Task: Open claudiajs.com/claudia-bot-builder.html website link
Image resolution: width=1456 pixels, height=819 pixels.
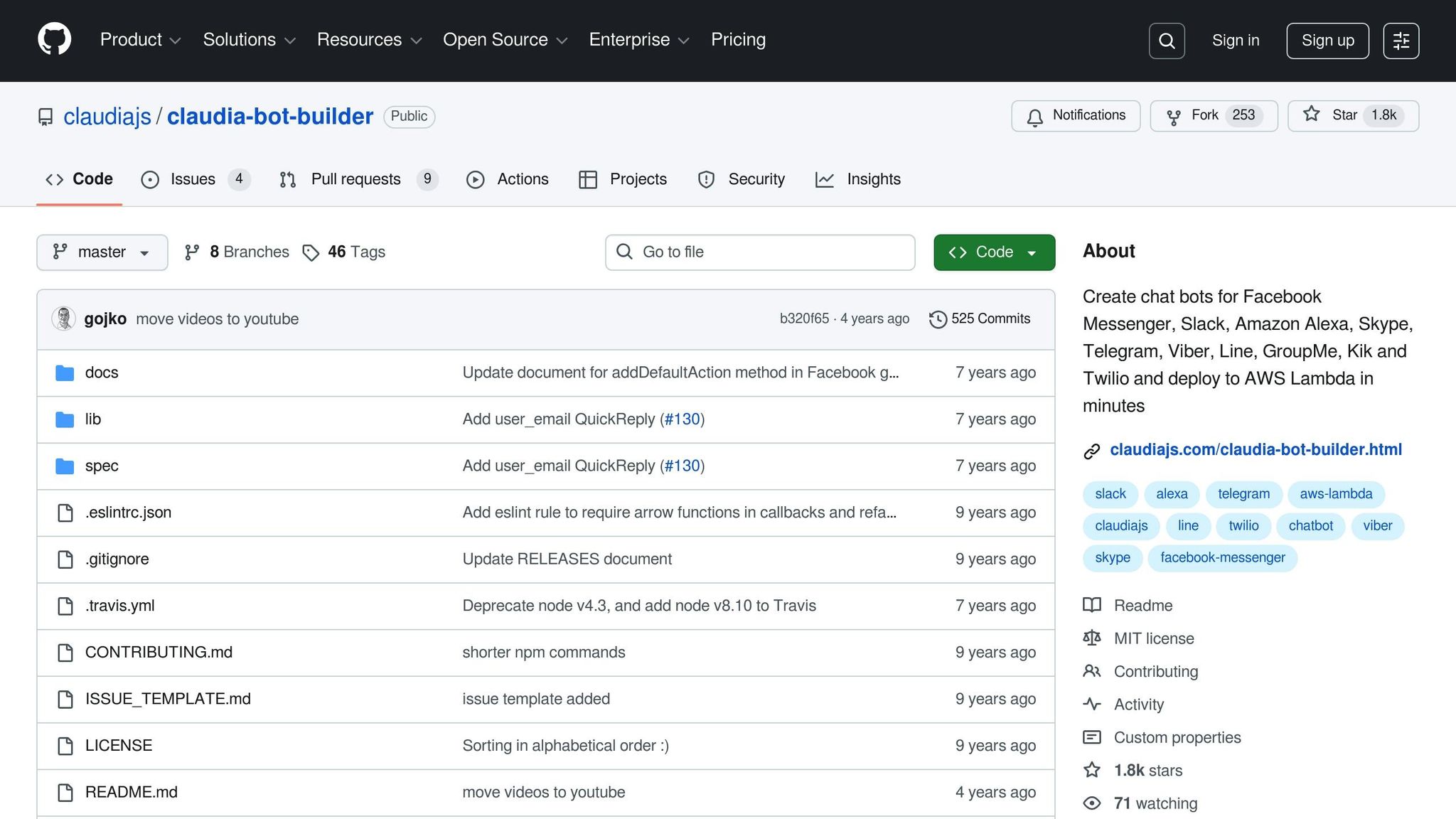Action: 1256,450
